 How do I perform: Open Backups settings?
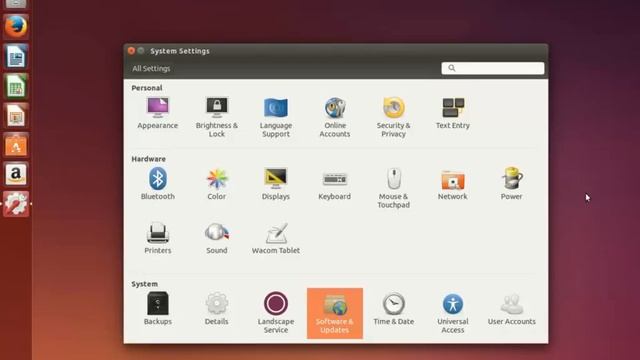point(158,309)
